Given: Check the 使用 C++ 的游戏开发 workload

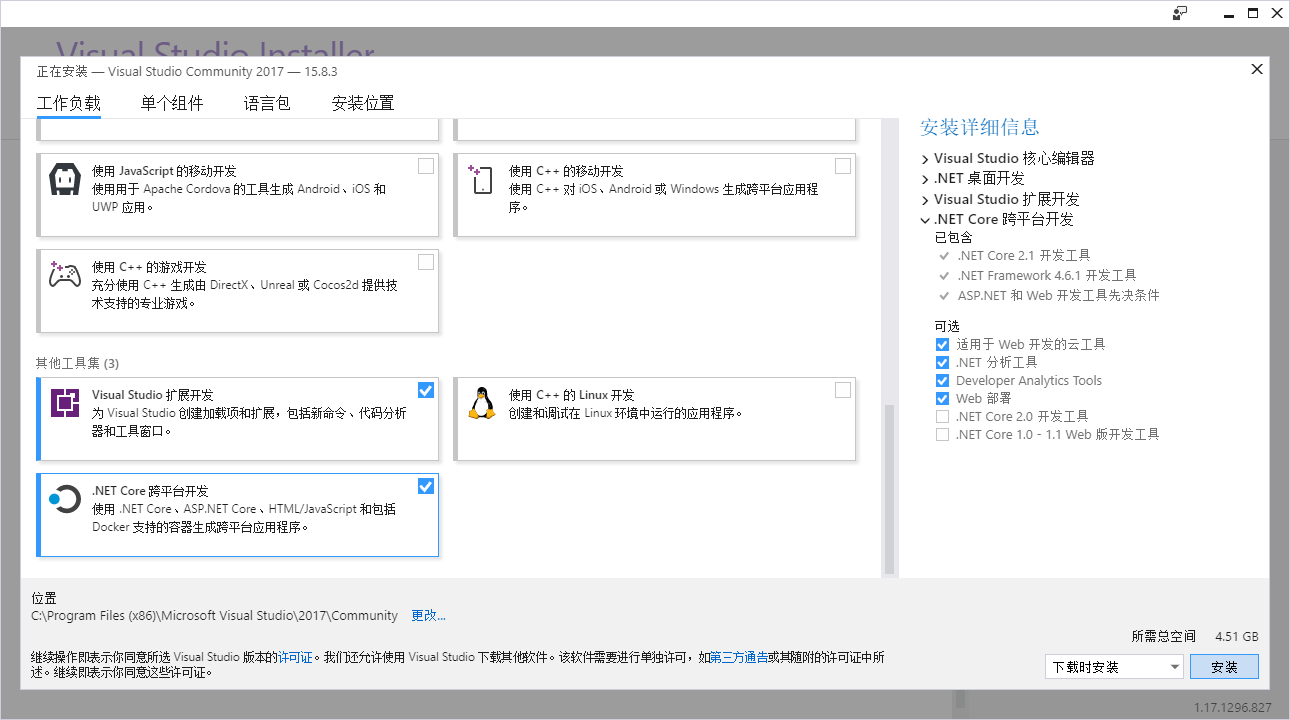Looking at the screenshot, I should click(x=426, y=262).
